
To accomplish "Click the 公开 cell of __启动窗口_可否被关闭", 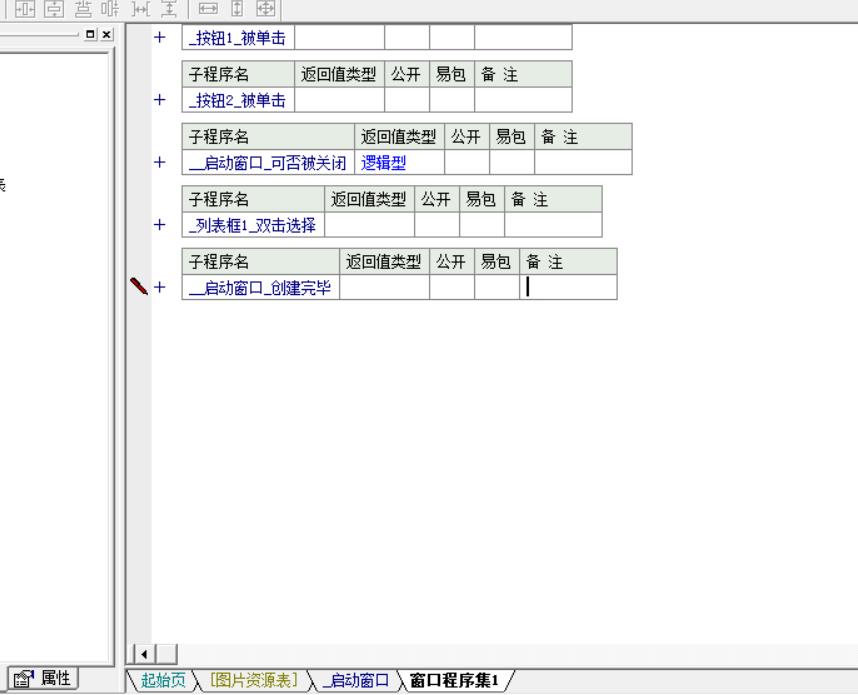I will tap(467, 163).
